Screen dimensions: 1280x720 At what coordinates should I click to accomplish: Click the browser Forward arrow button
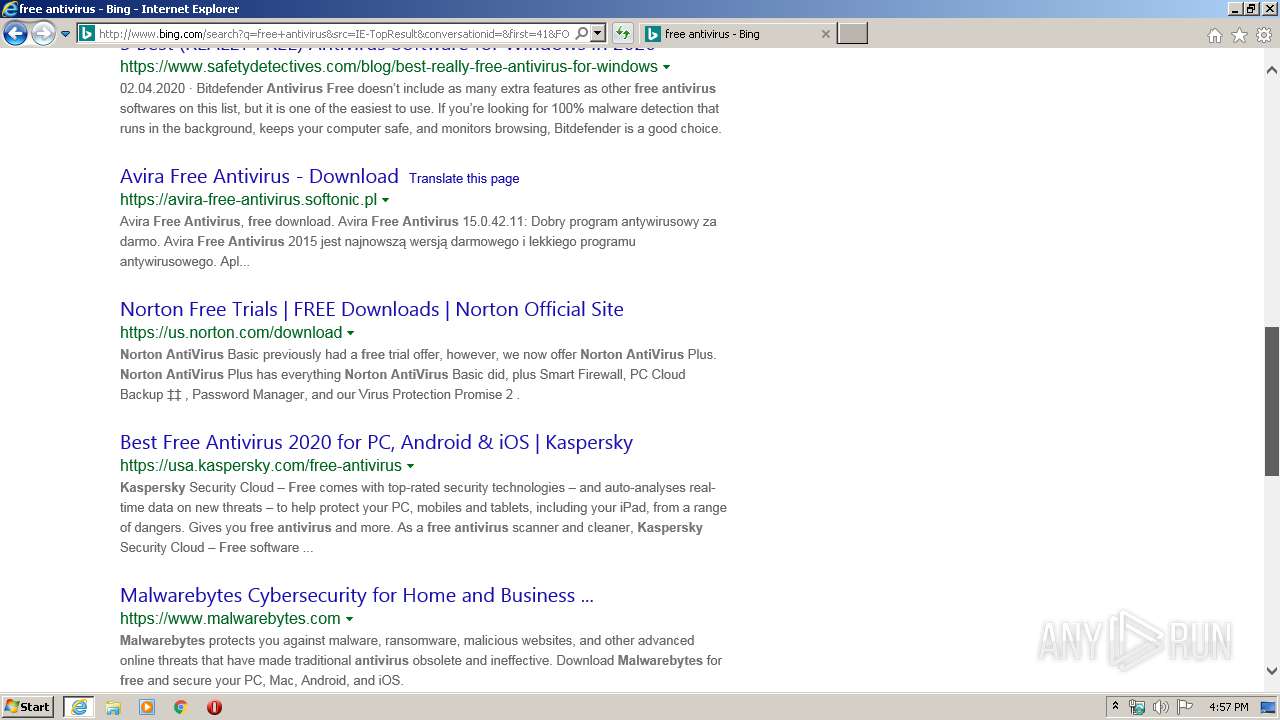[43, 34]
